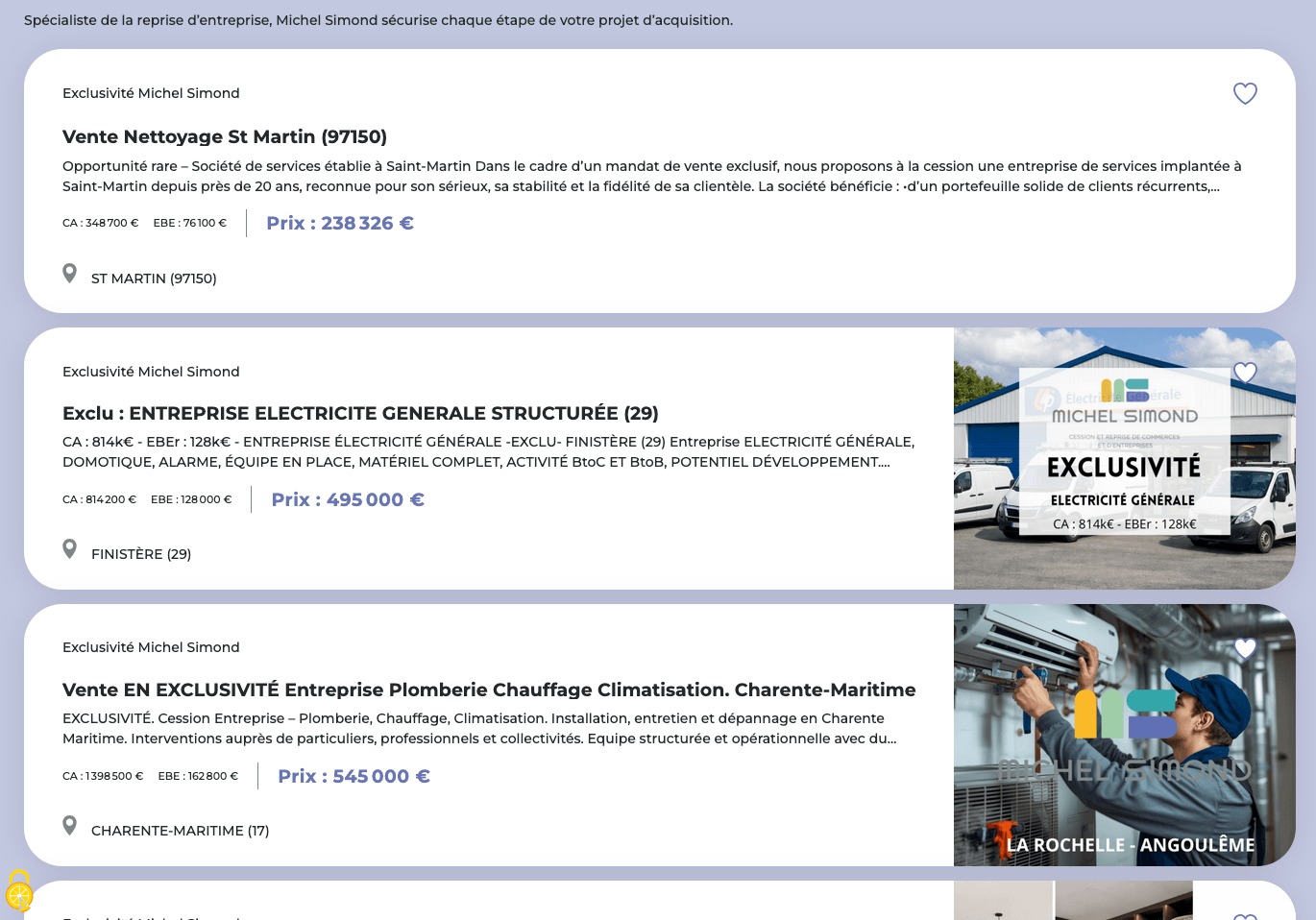Click the CA : 1 398 500 € value
The height and width of the screenshot is (920, 1316).
[x=103, y=776]
